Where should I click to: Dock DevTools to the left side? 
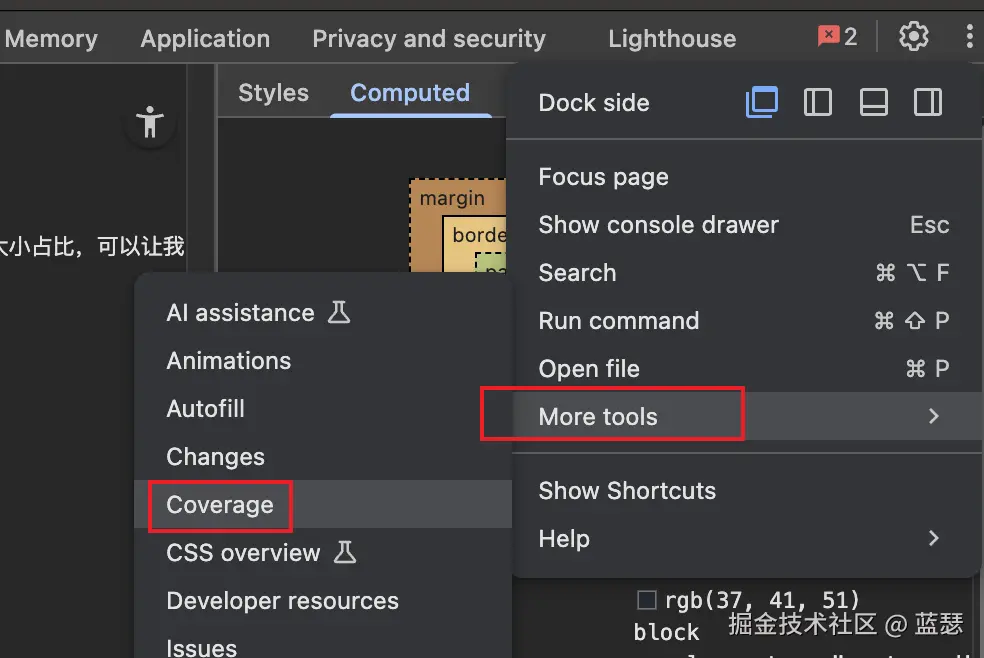pyautogui.click(x=818, y=102)
